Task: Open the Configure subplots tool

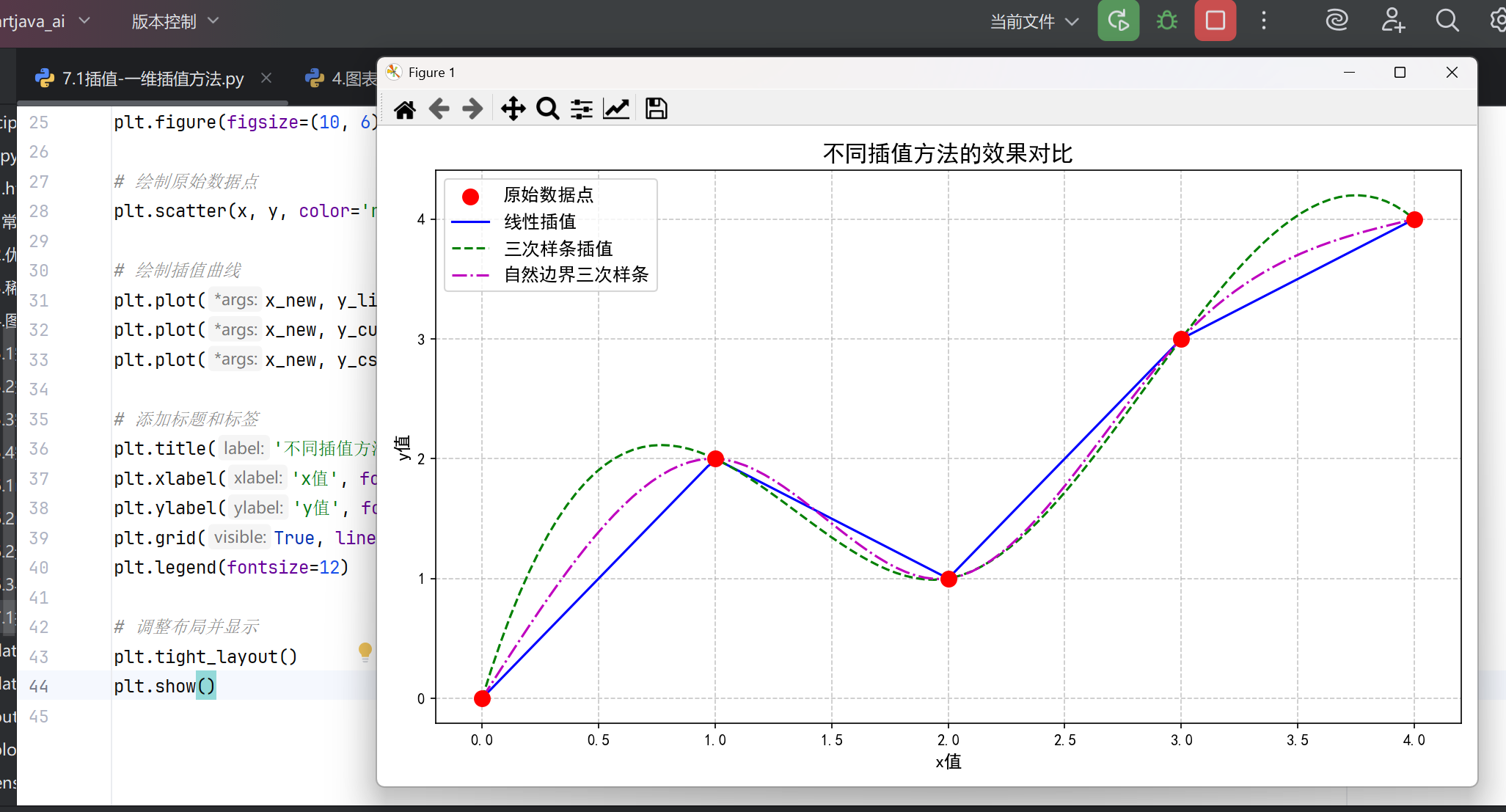Action: tap(582, 109)
